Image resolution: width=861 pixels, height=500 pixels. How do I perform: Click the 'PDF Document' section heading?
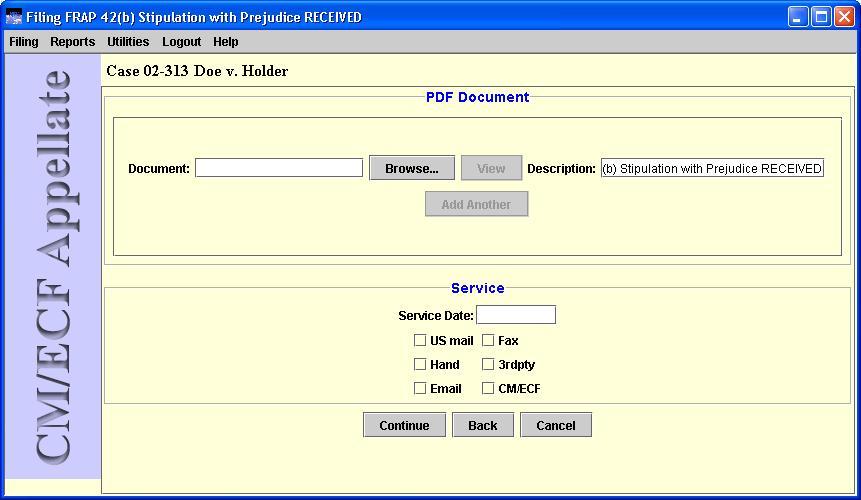click(478, 97)
